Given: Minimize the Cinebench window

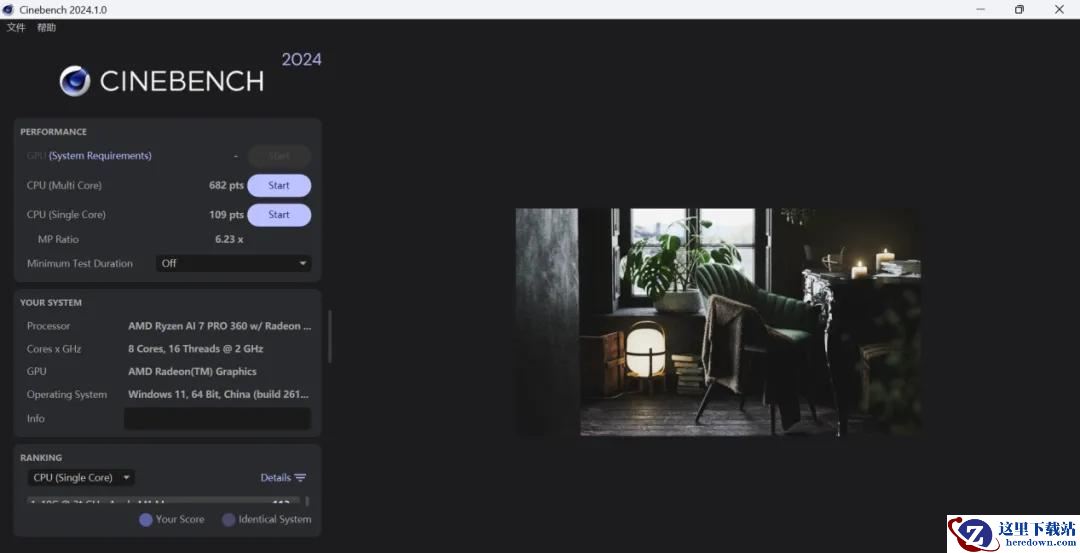Looking at the screenshot, I should coord(981,10).
